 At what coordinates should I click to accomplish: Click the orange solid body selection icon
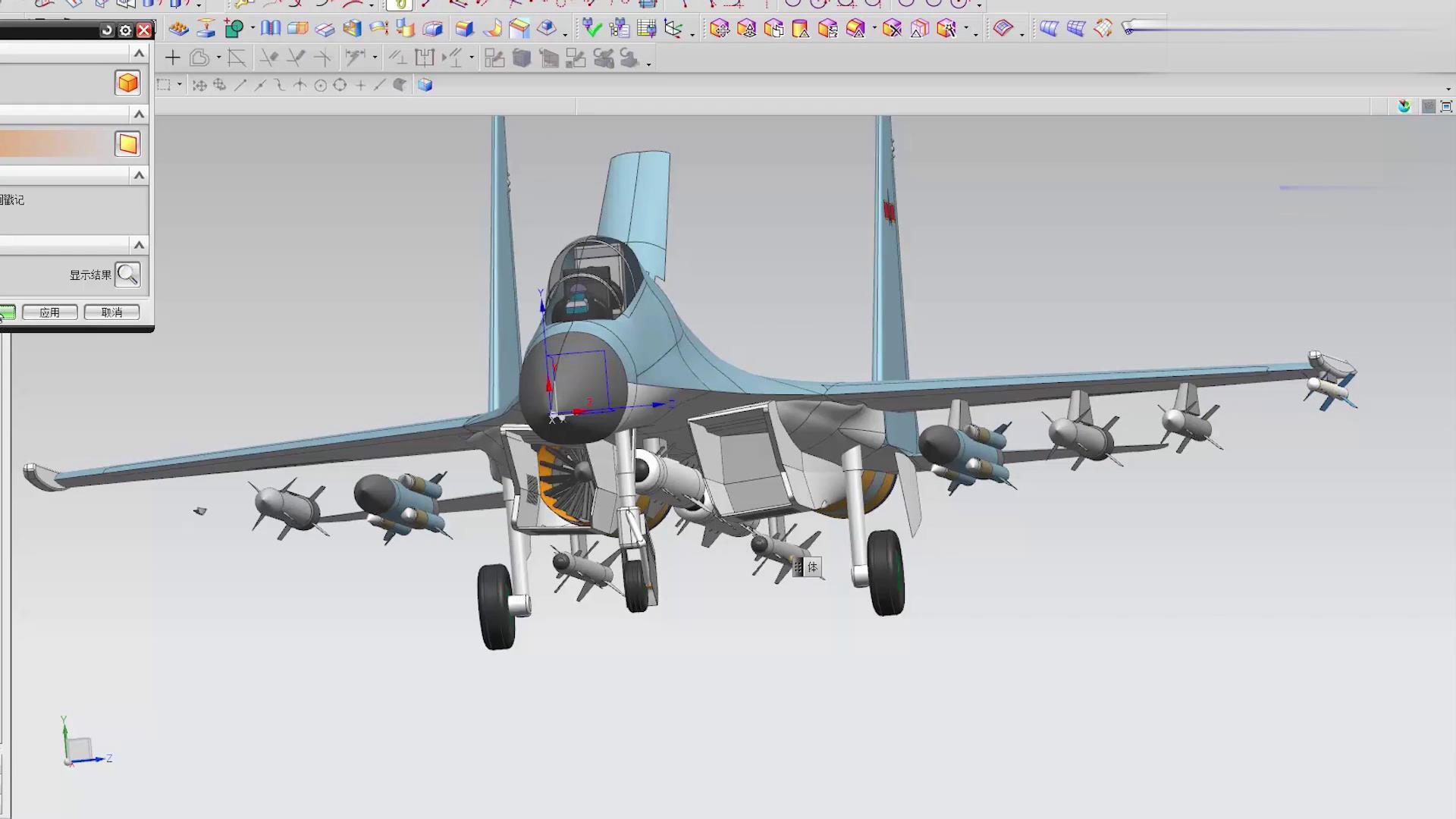pyautogui.click(x=127, y=83)
